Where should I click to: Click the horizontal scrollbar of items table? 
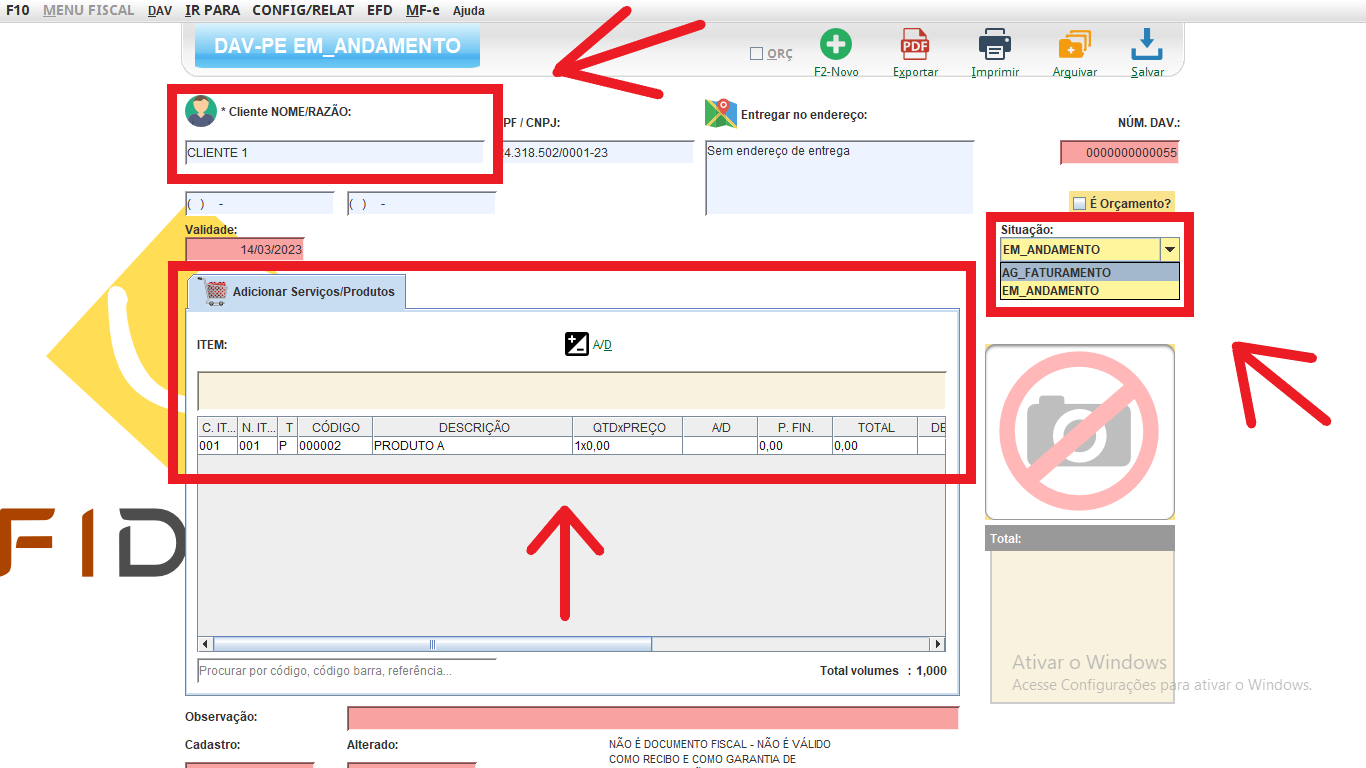(432, 644)
